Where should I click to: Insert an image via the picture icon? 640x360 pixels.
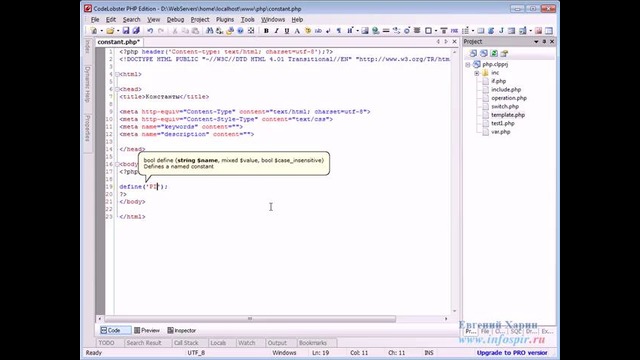tap(365, 31)
